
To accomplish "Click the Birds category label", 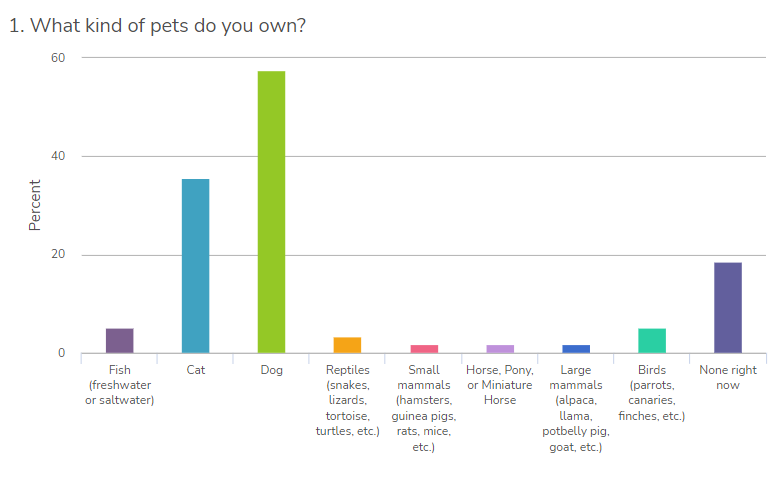I will coord(651,393).
